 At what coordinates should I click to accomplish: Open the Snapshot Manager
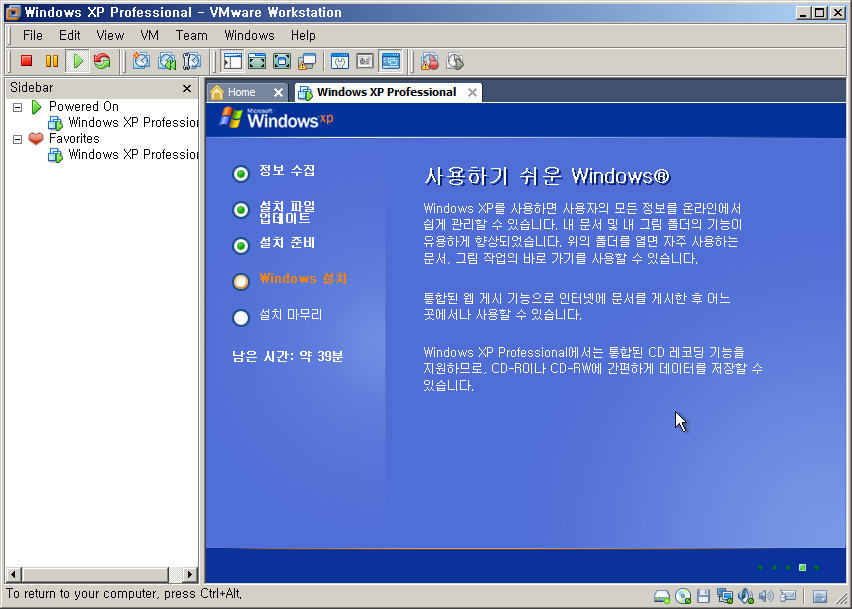pos(191,62)
